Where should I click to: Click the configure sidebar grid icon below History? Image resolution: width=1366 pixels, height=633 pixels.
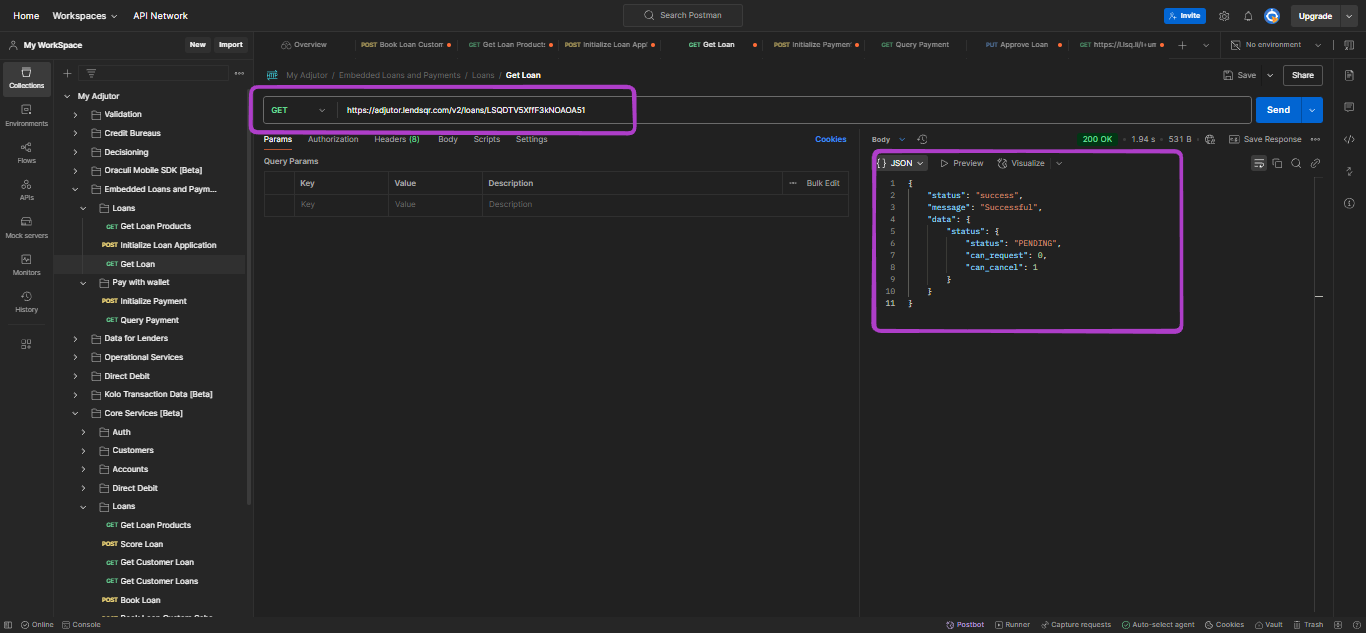click(x=27, y=344)
